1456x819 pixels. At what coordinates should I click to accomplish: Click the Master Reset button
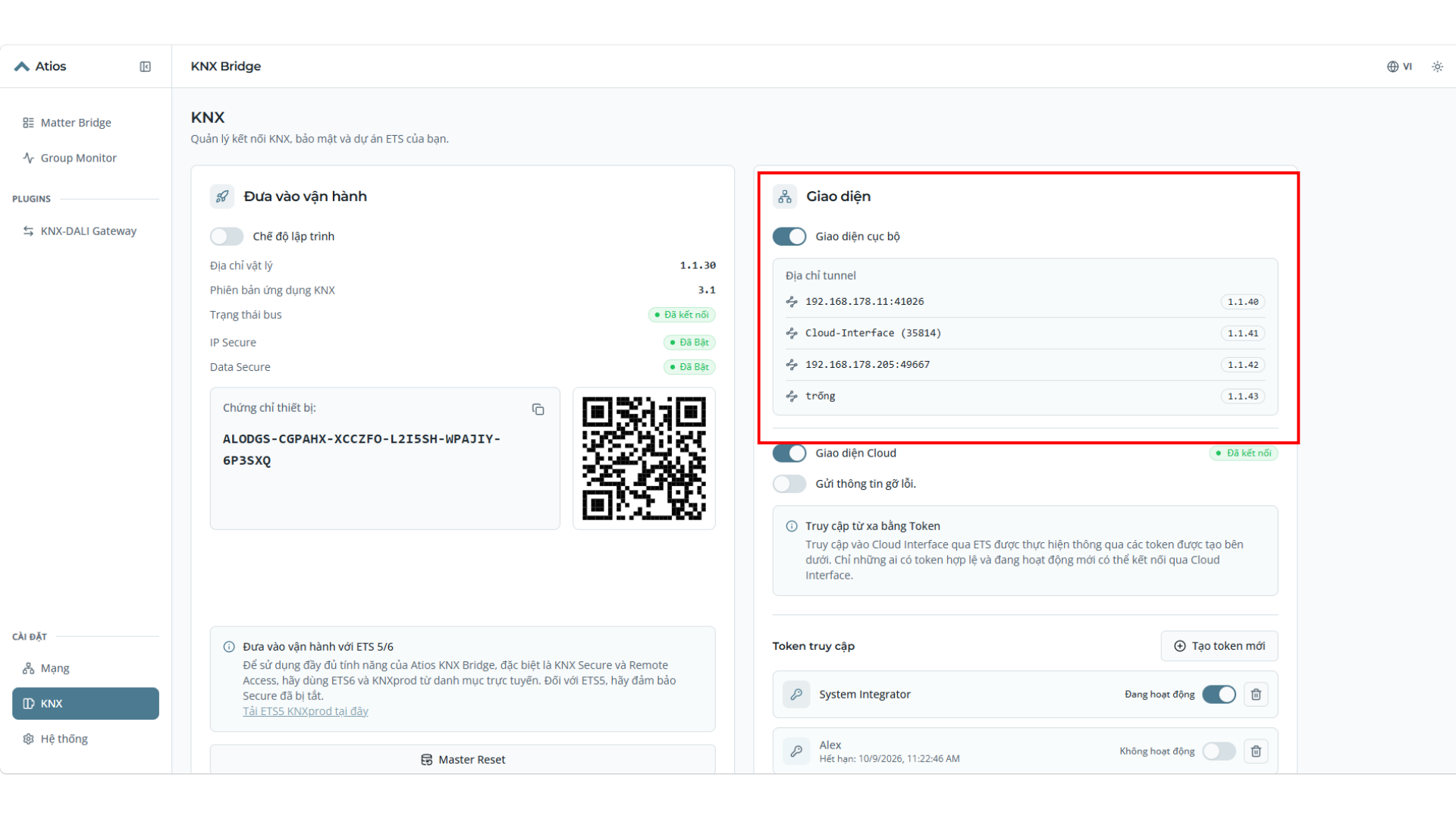[463, 759]
